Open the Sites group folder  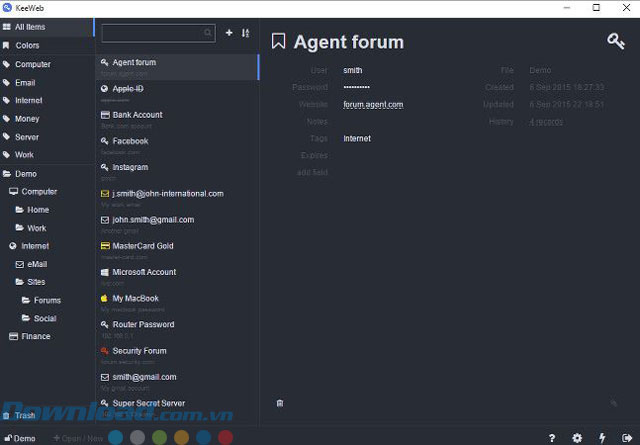[x=47, y=282]
